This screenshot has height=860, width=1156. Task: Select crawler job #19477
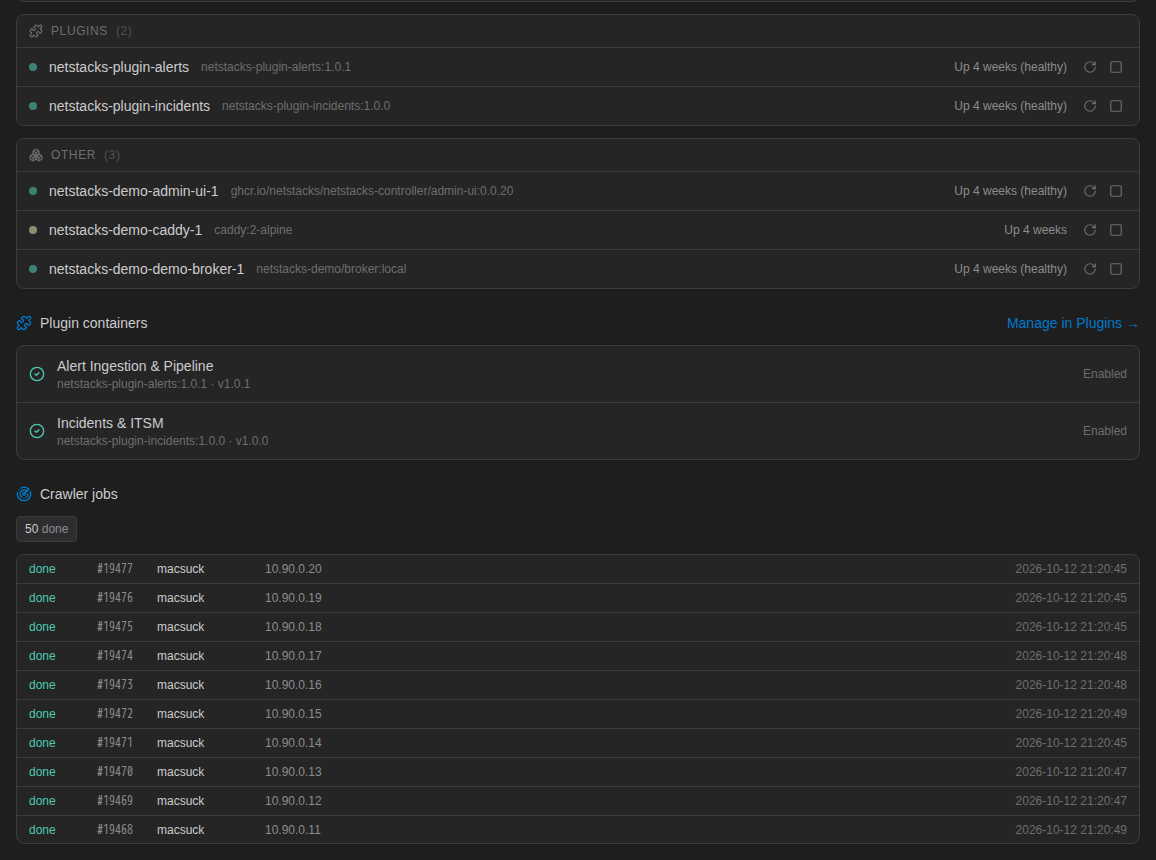click(x=578, y=569)
